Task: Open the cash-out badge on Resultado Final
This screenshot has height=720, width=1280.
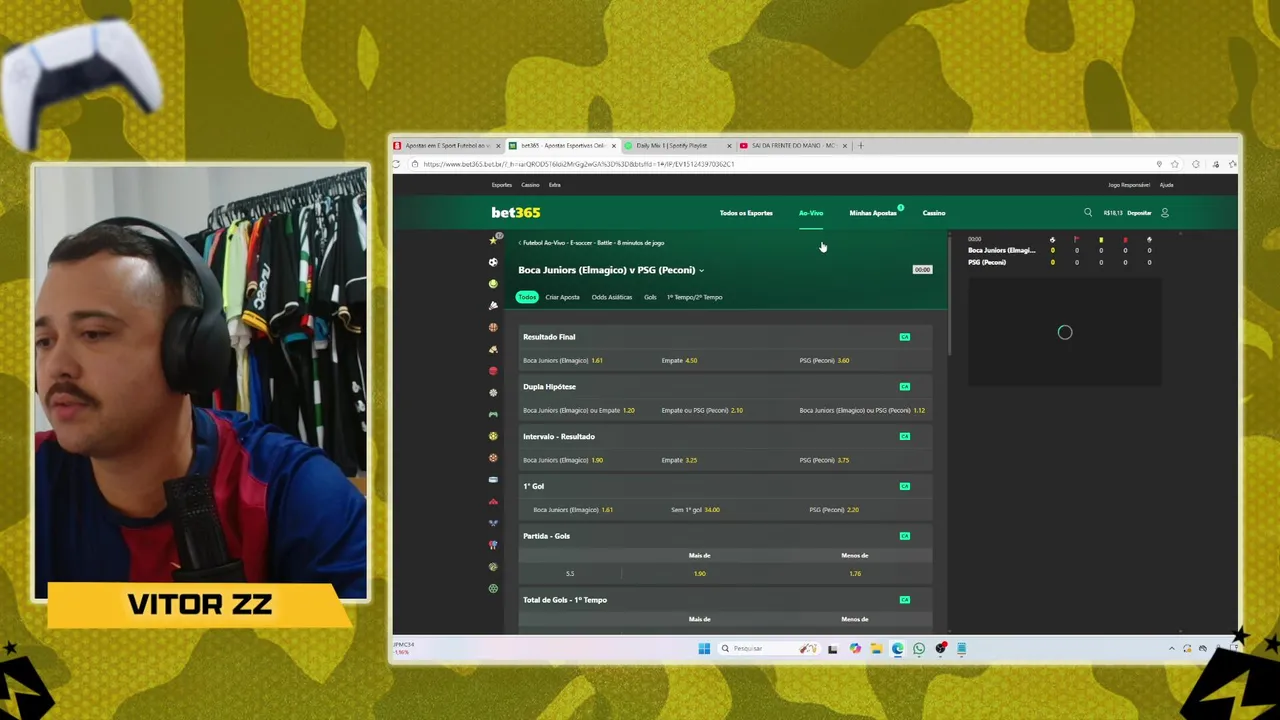Action: [904, 337]
